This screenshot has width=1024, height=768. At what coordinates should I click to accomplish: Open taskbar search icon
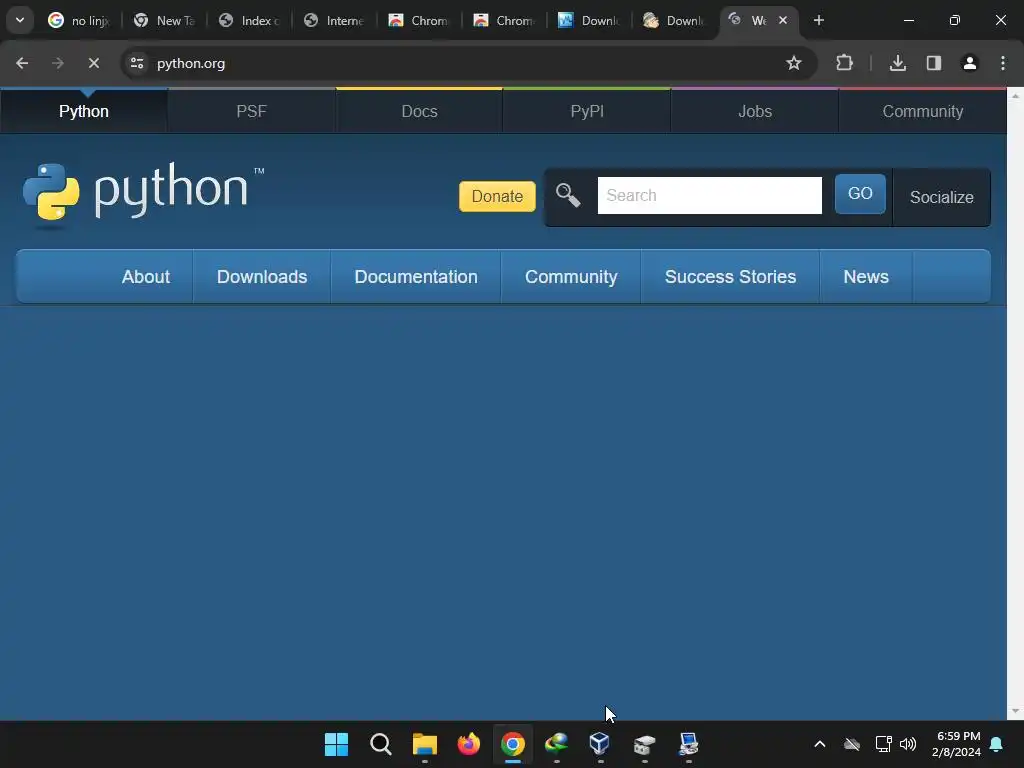pos(380,744)
